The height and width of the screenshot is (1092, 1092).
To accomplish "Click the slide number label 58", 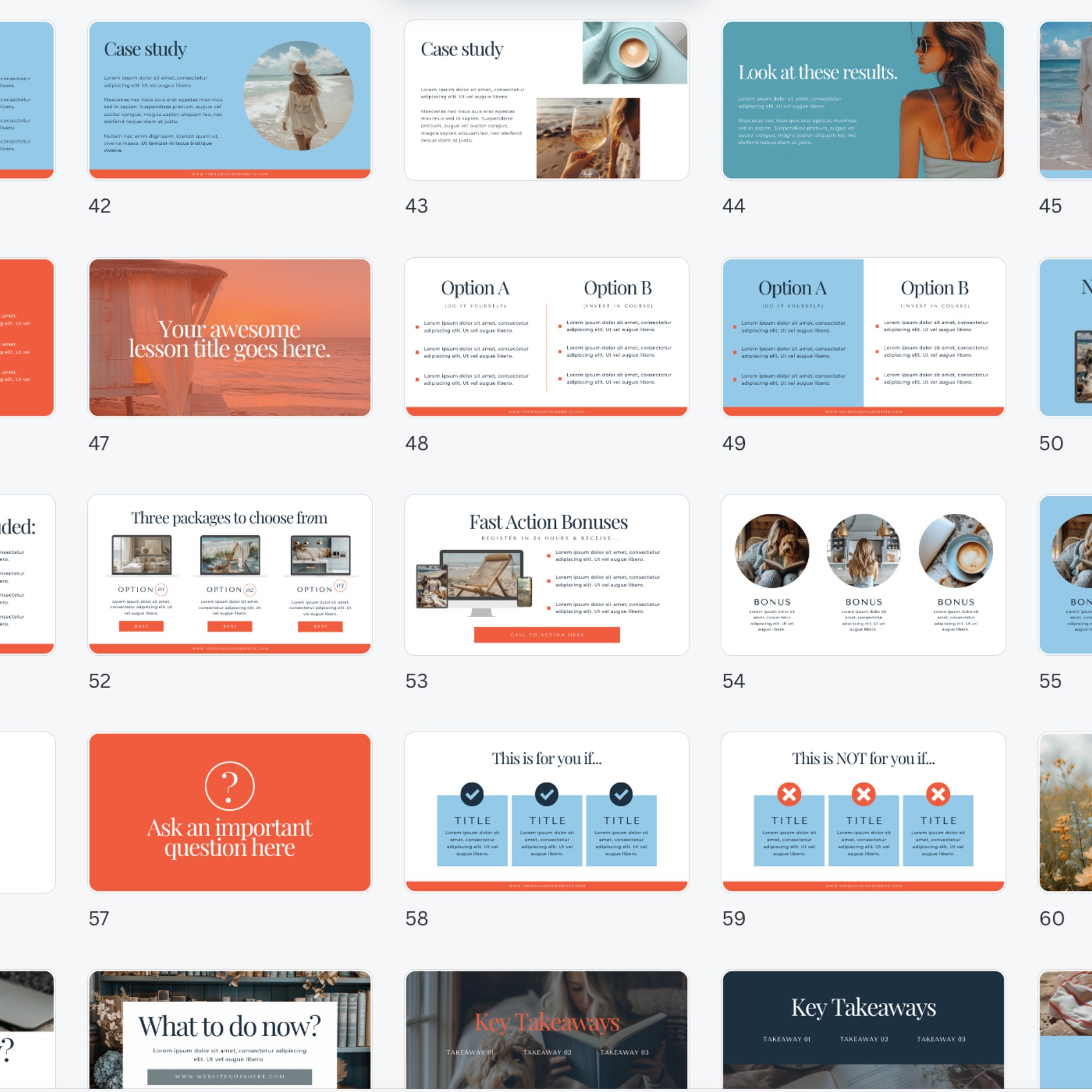I will coord(417,918).
